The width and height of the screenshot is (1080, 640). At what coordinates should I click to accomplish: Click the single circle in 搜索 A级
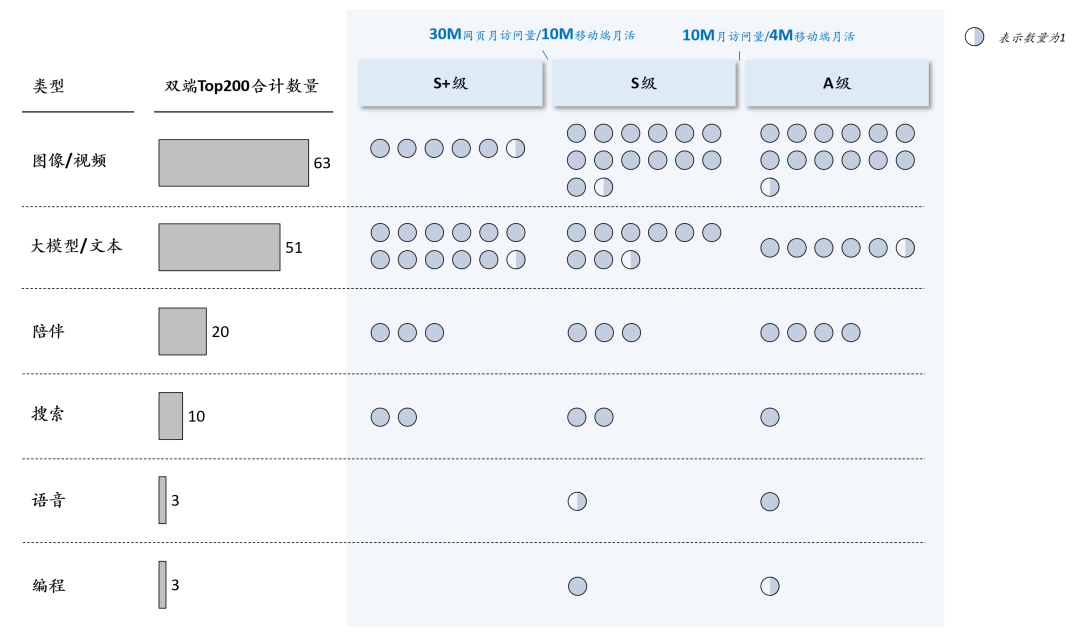769,417
